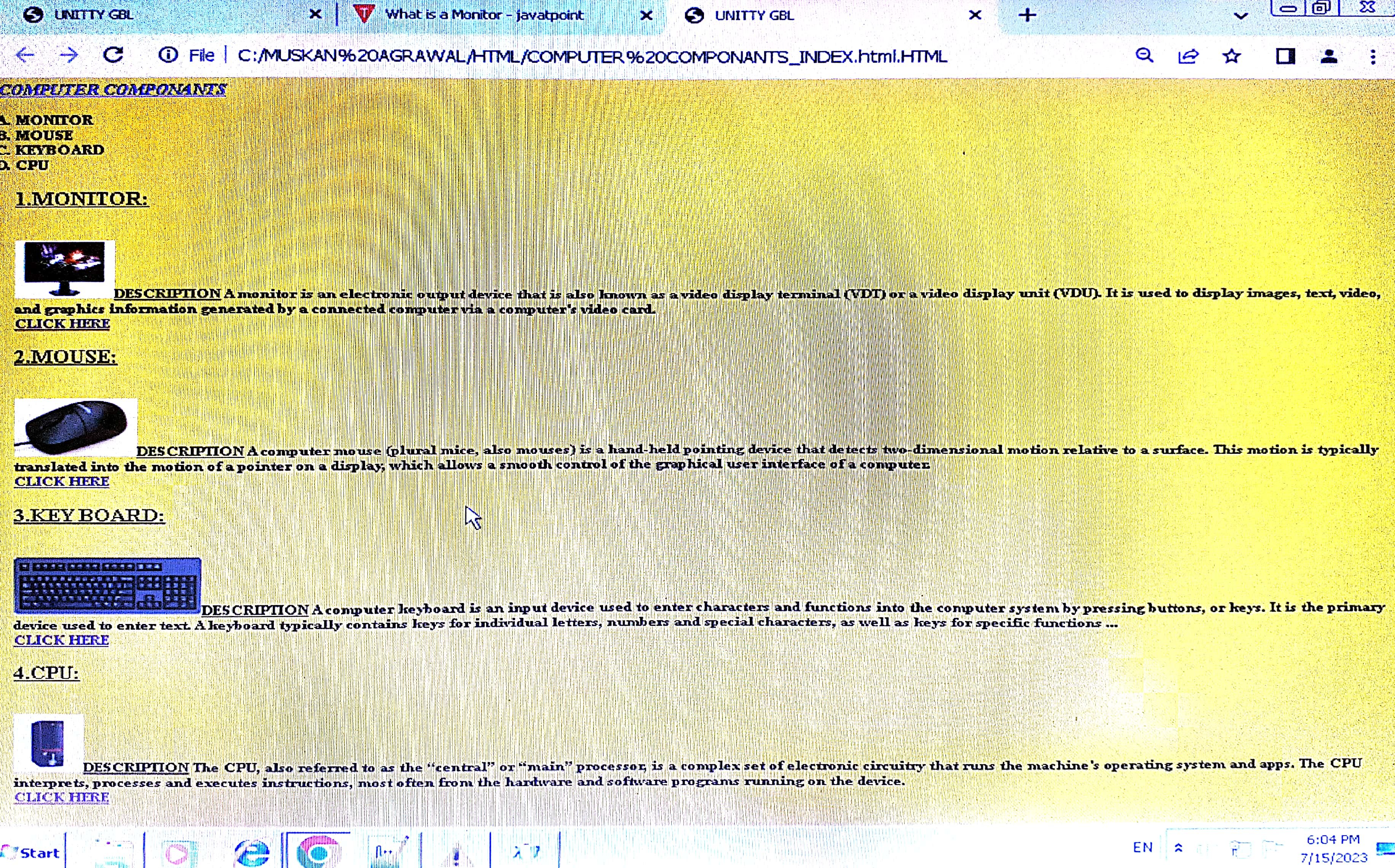Toggle the browser side panel

pos(1285,56)
